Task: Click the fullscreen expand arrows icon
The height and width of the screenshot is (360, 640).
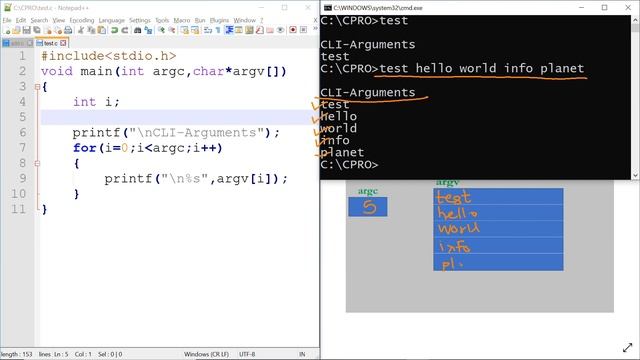Action: (x=627, y=348)
